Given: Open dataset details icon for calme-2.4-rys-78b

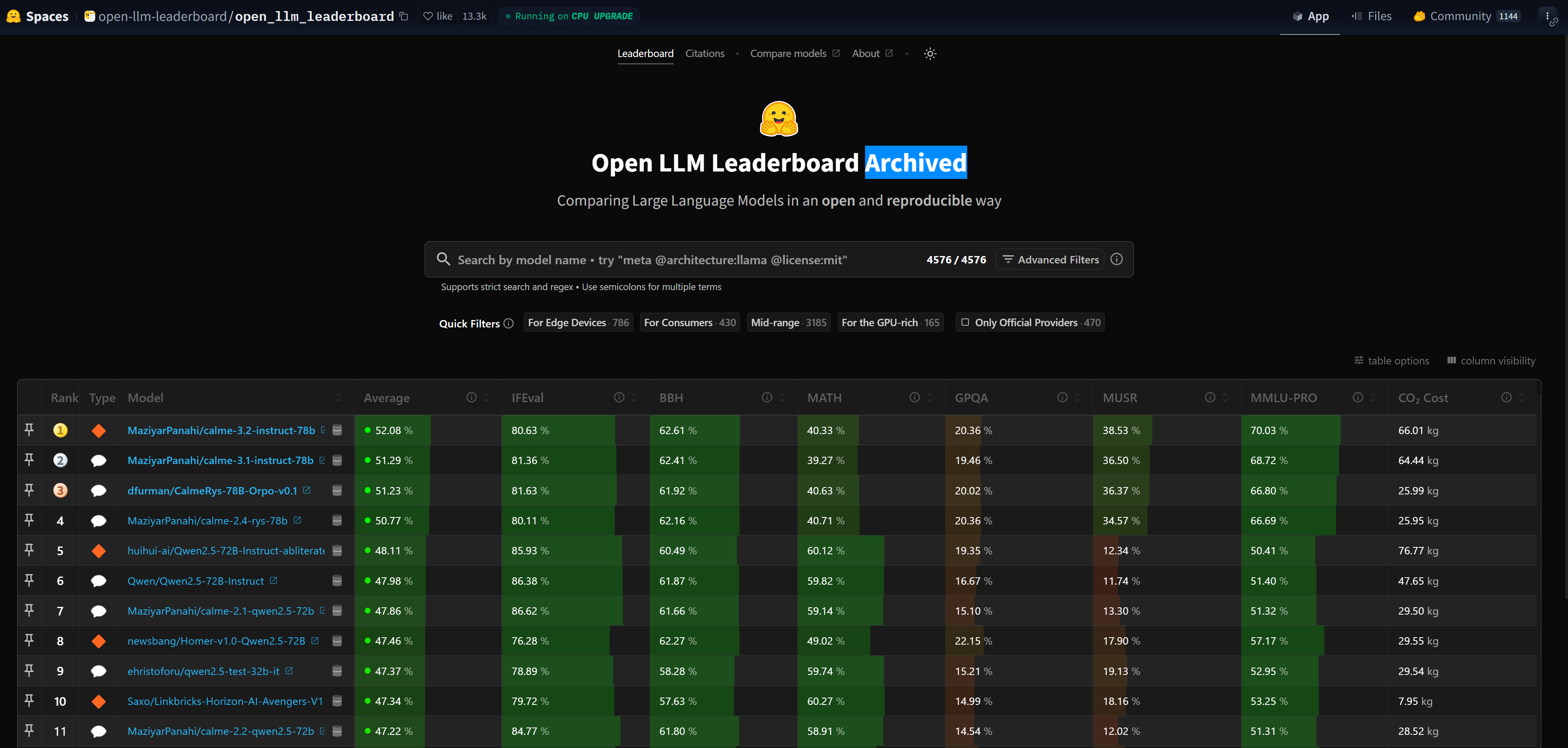Looking at the screenshot, I should 336,520.
